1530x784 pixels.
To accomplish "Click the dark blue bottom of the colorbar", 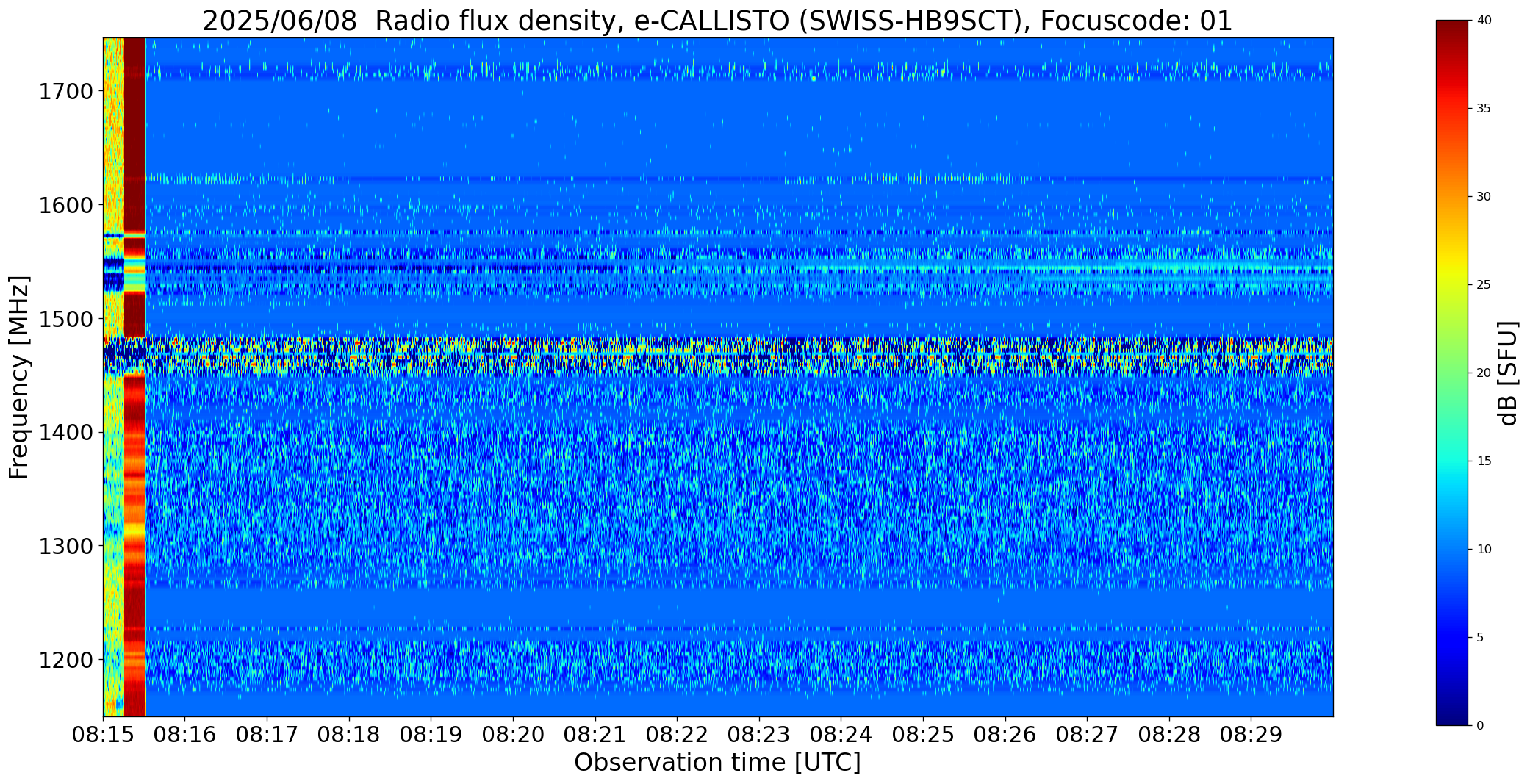I will tap(1453, 711).
